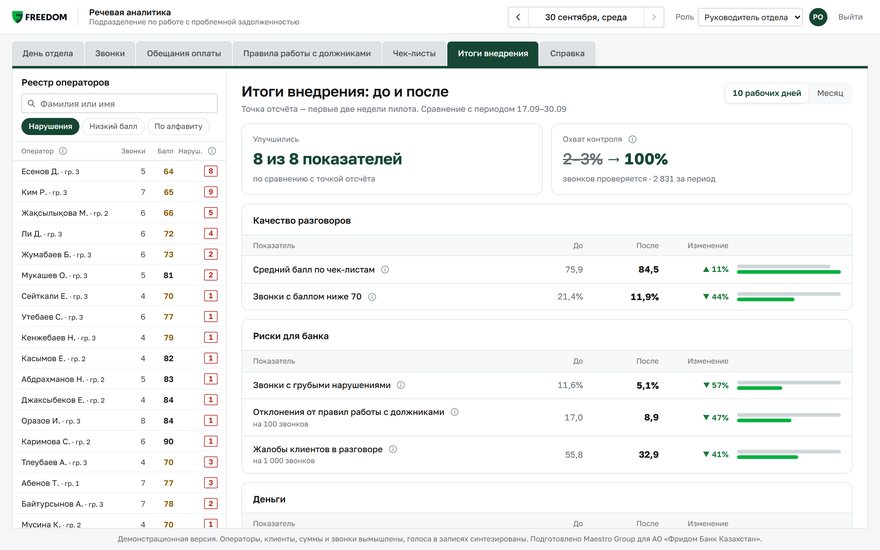Switch to Чек-листы tab
Image resolution: width=880 pixels, height=550 pixels.
[x=414, y=54]
